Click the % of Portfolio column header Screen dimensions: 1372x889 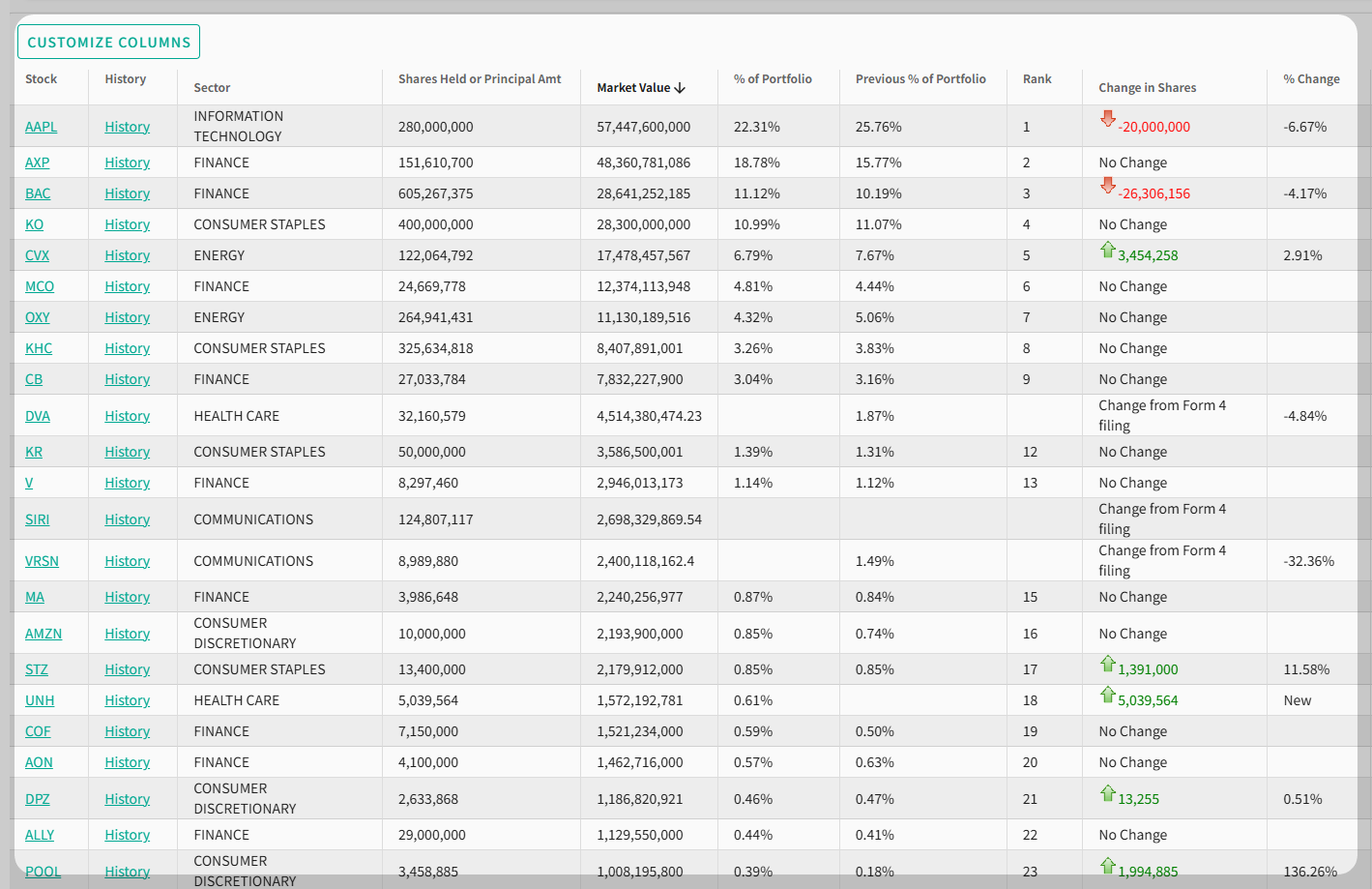[x=773, y=79]
